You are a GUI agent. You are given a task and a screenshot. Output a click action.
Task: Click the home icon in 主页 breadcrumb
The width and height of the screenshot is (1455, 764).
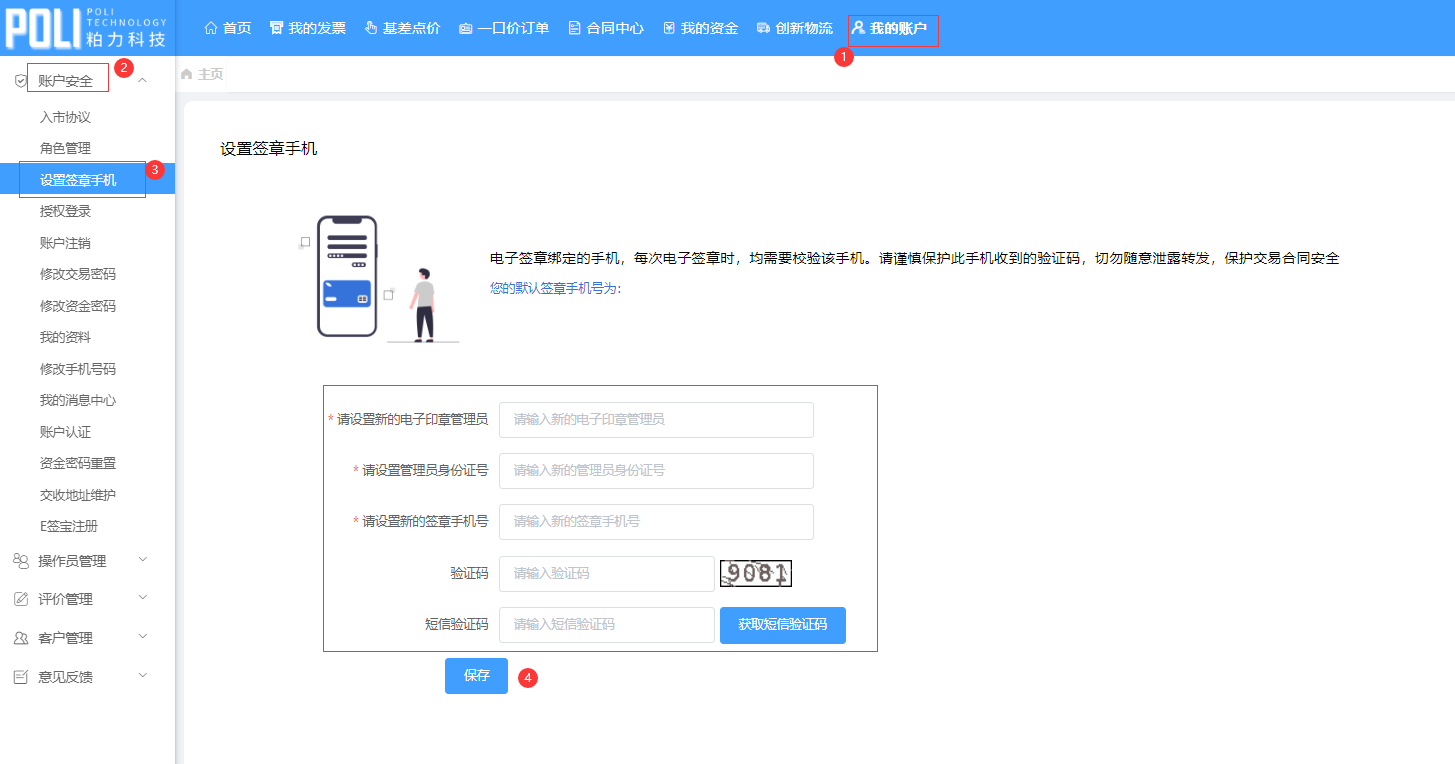pos(186,74)
